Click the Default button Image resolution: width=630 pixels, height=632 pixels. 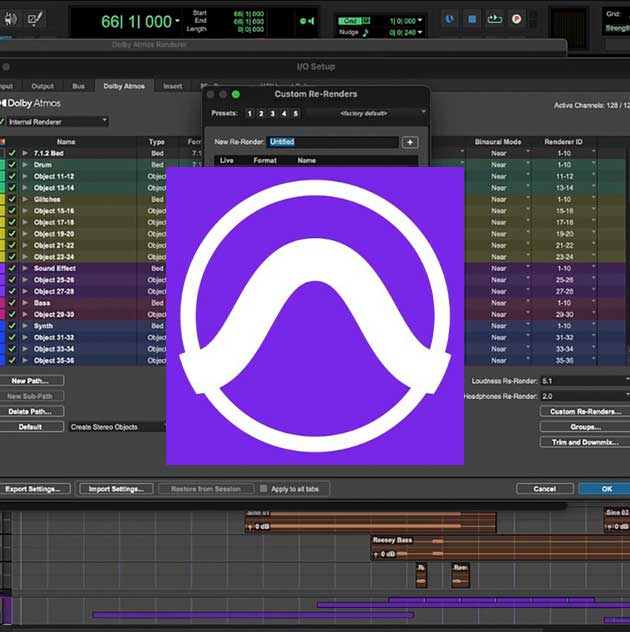coord(30,427)
